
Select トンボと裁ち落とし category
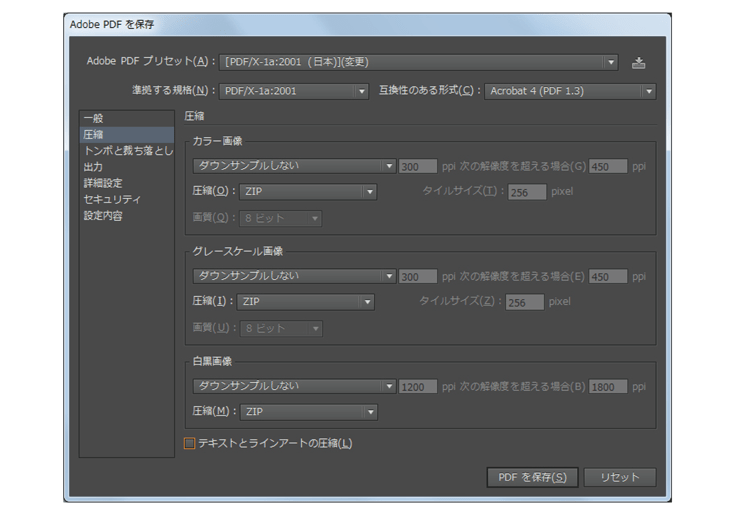[x=127, y=150]
